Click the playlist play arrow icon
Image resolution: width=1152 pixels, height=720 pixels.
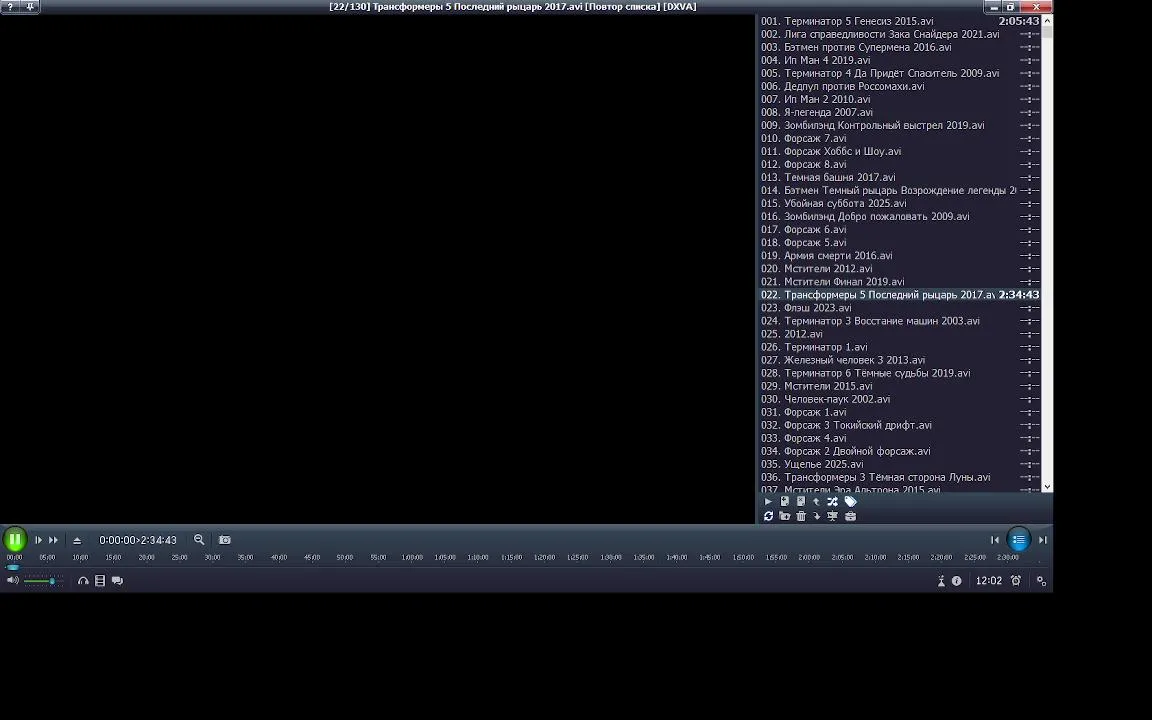click(x=768, y=502)
